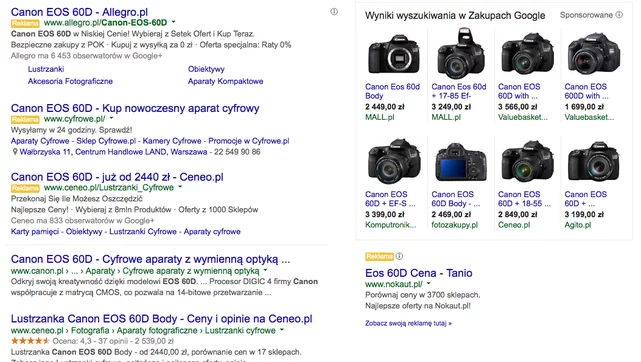The width and height of the screenshot is (641, 362).
Task: Click Valuebasket store under 1 699,00 zł
Action: [589, 117]
